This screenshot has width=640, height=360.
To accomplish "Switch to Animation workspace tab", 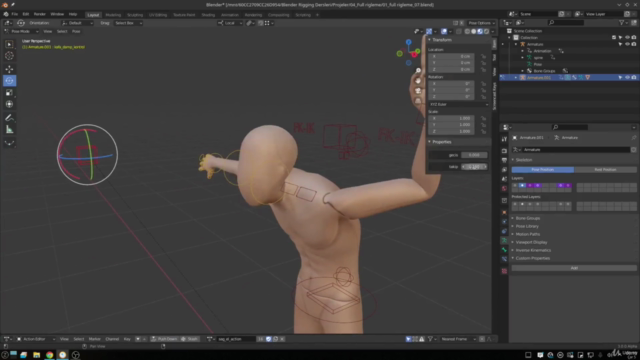I will click(230, 15).
